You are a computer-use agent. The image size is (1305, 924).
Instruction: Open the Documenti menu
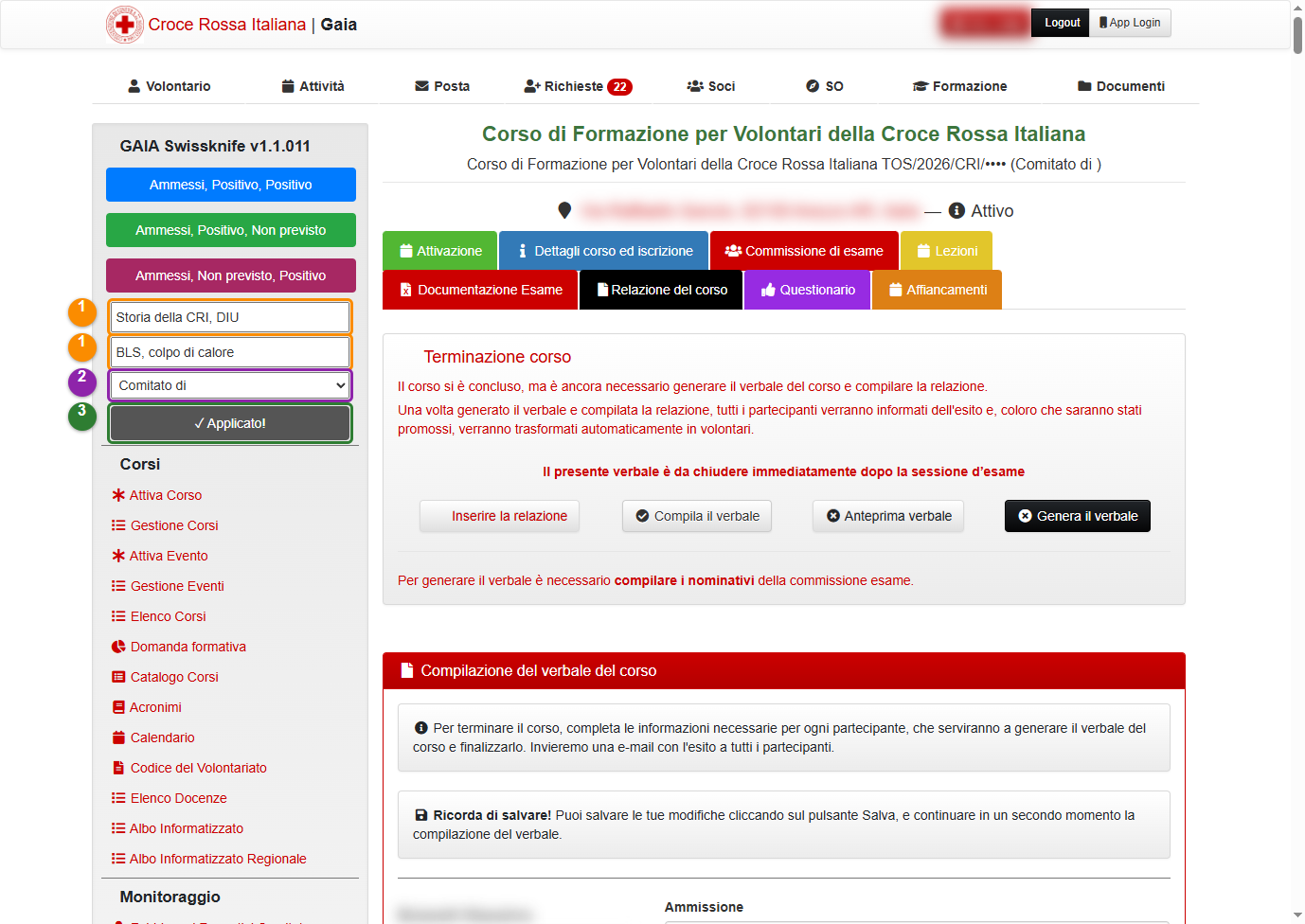click(1121, 86)
